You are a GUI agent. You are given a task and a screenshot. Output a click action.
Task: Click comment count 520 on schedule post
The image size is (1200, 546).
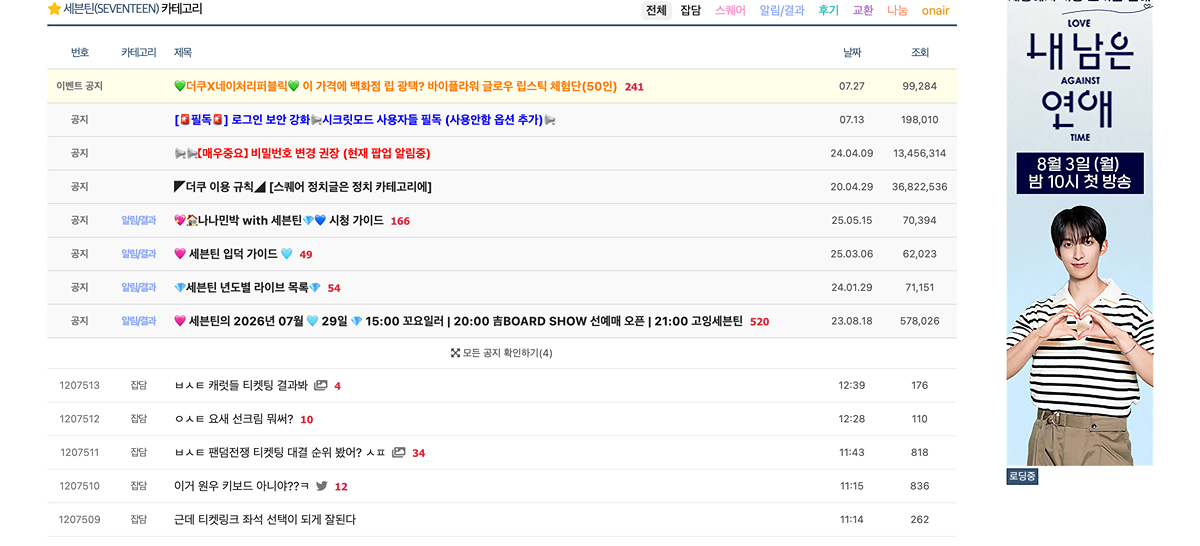[x=759, y=322]
